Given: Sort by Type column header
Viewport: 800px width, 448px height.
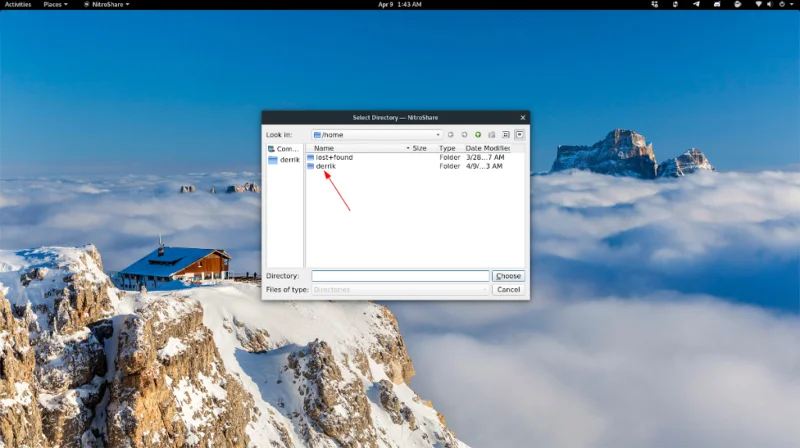Looking at the screenshot, I should 447,148.
